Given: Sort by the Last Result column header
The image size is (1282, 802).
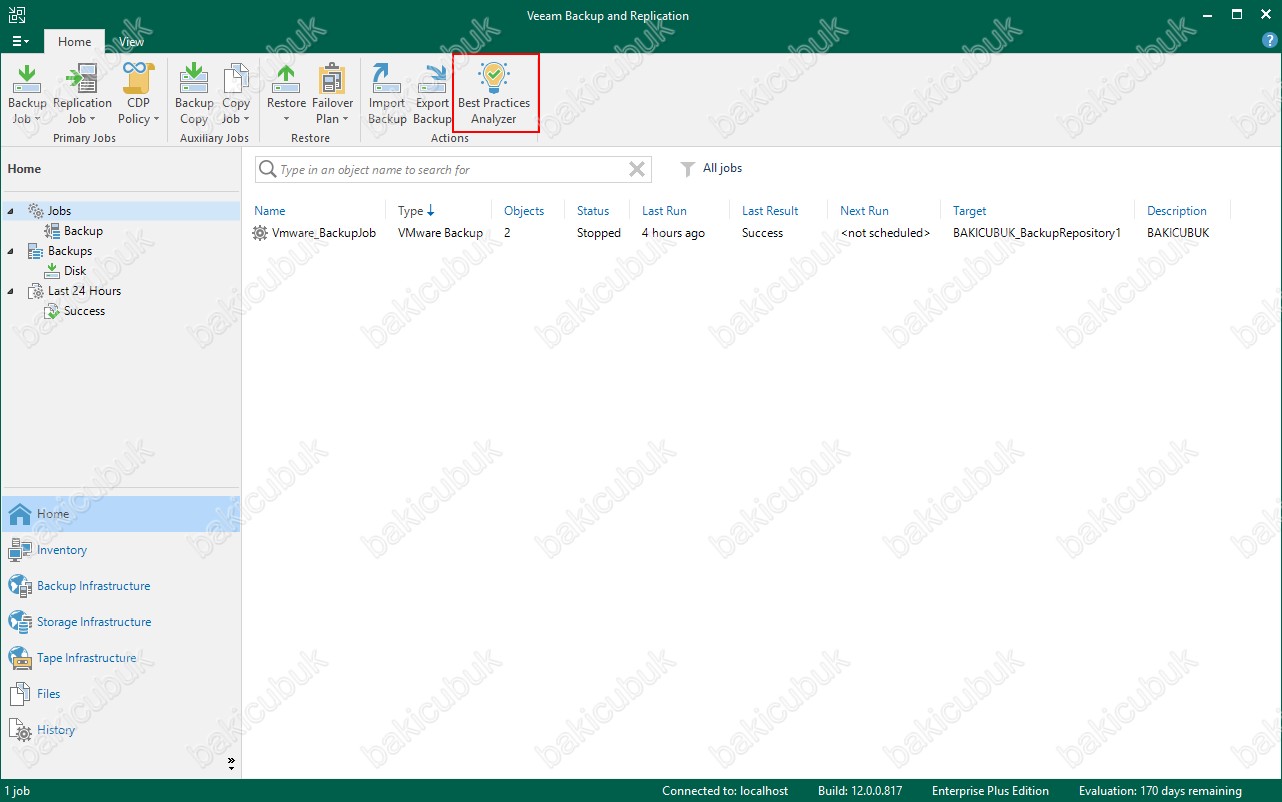Looking at the screenshot, I should click(770, 211).
